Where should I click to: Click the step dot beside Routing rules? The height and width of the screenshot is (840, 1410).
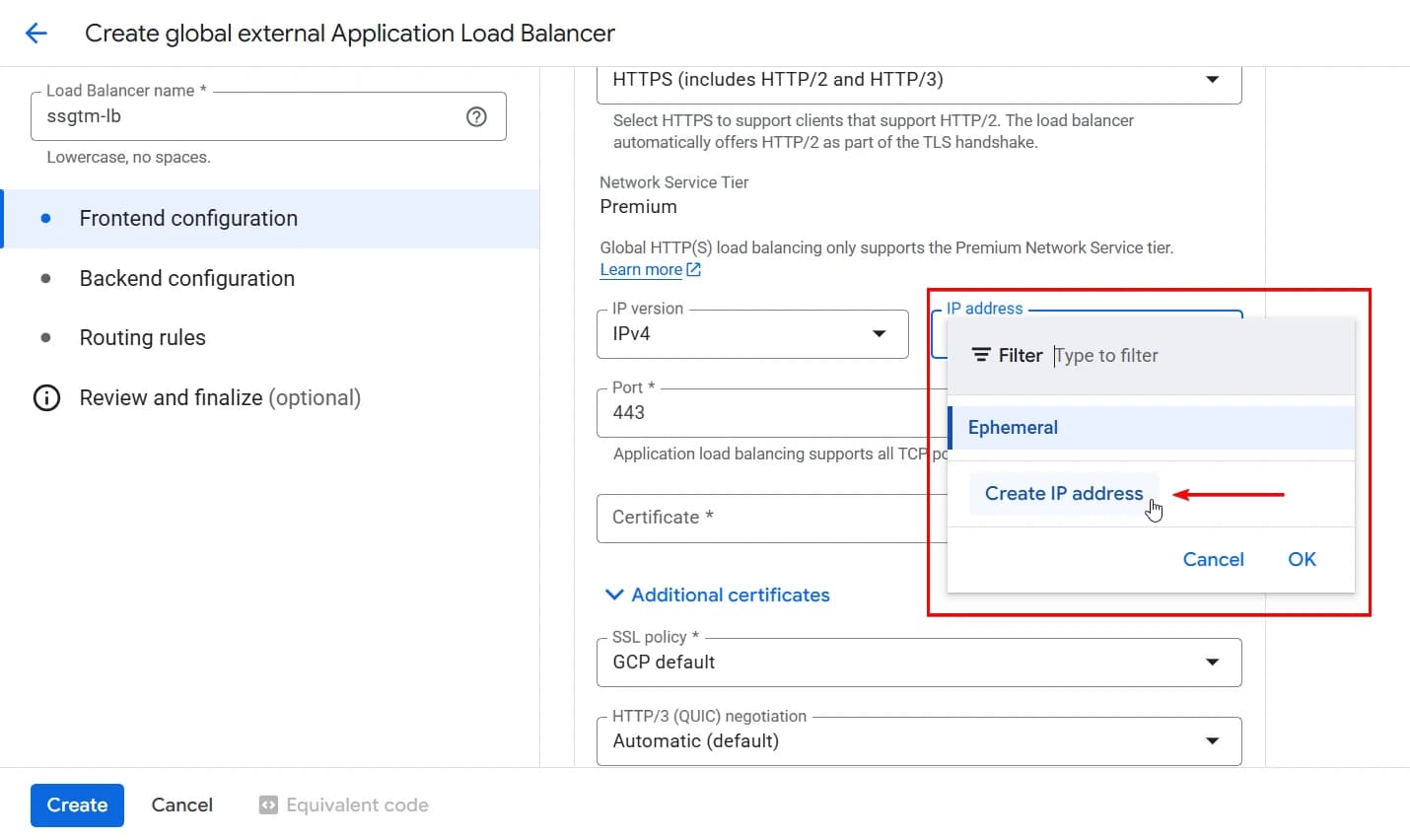tap(46, 337)
